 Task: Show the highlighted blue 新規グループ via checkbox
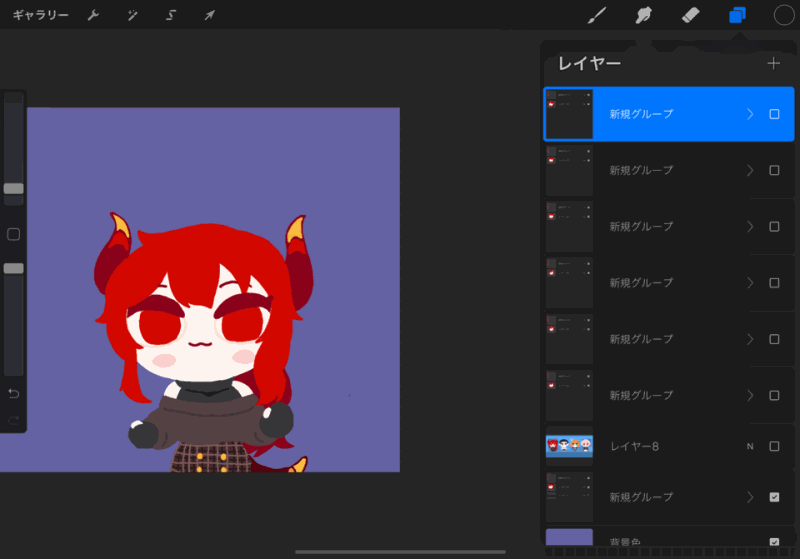[774, 114]
